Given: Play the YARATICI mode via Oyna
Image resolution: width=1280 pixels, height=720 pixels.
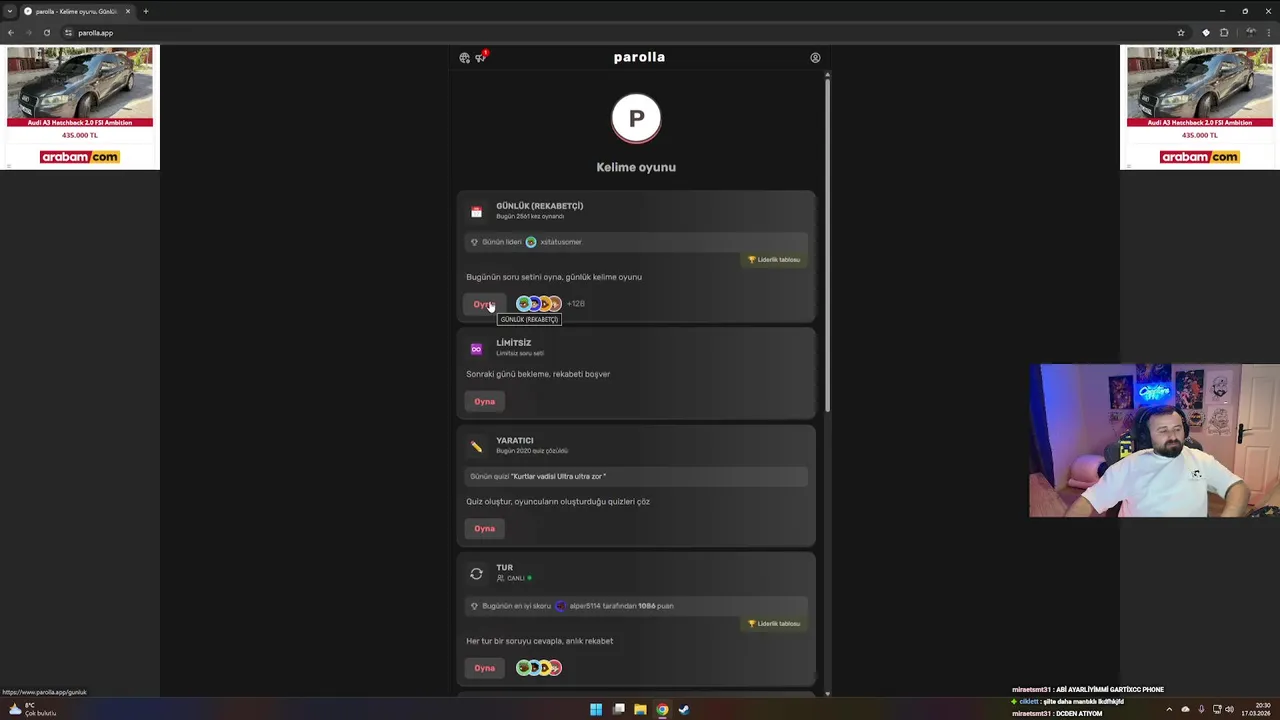Looking at the screenshot, I should click(x=485, y=528).
